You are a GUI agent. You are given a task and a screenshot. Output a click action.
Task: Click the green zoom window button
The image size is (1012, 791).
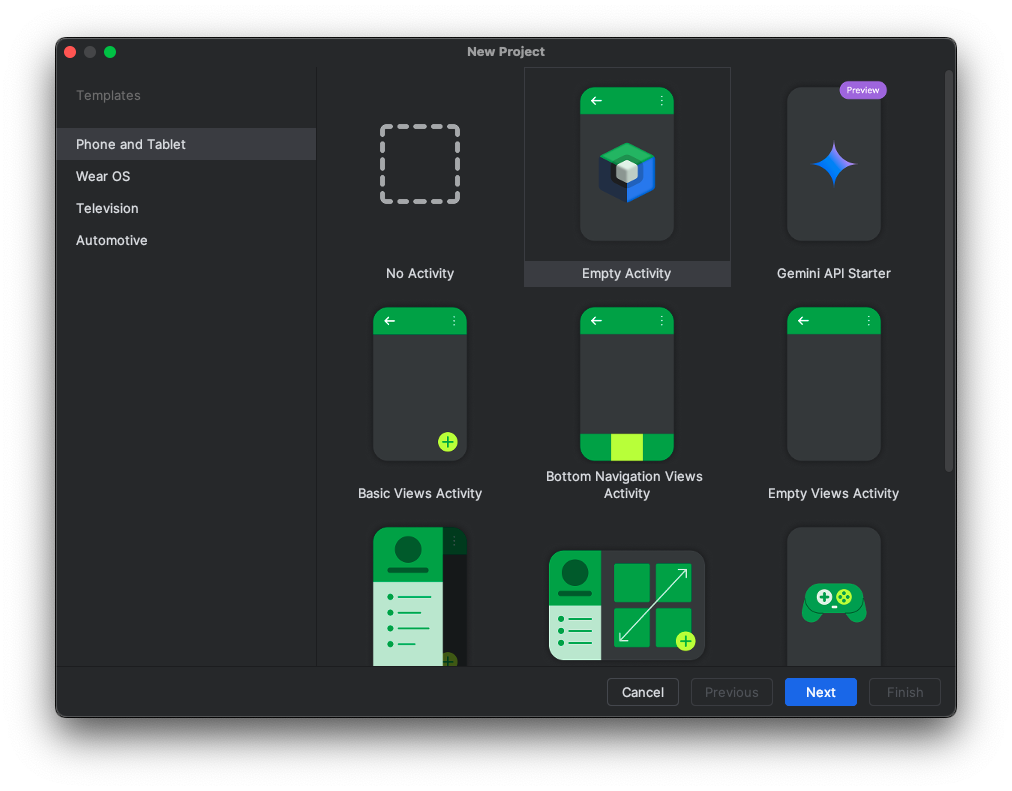click(x=110, y=52)
